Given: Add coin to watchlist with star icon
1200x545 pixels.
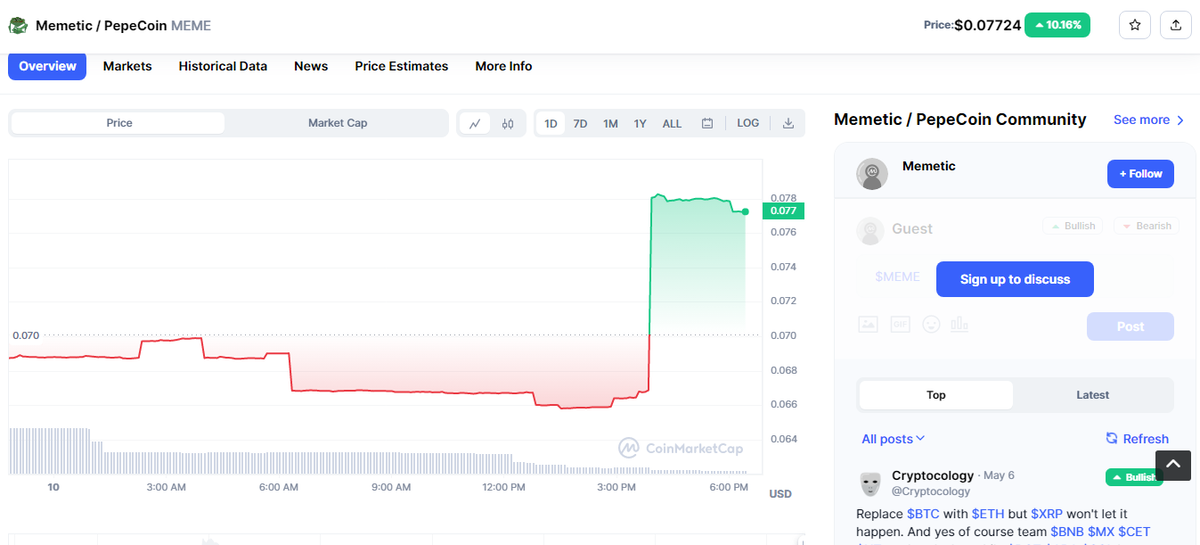Looking at the screenshot, I should pos(1135,25).
